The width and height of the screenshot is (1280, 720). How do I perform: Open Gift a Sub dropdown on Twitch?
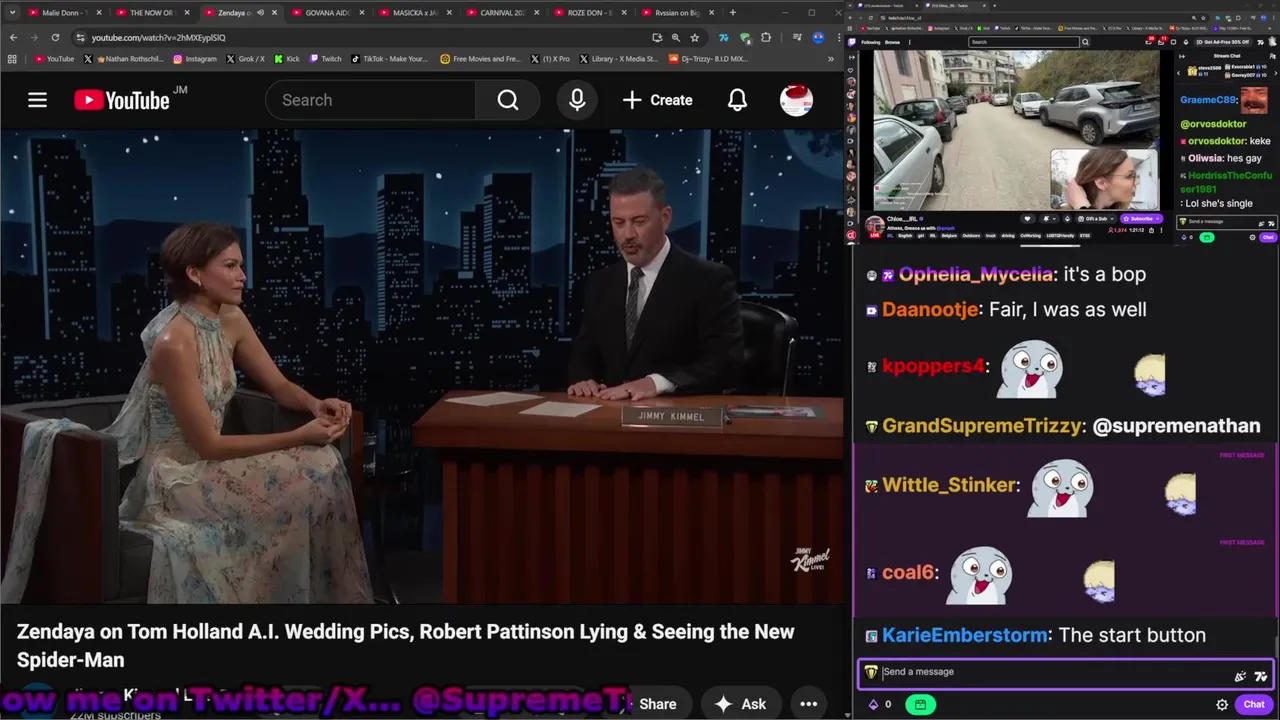pyautogui.click(x=1098, y=218)
